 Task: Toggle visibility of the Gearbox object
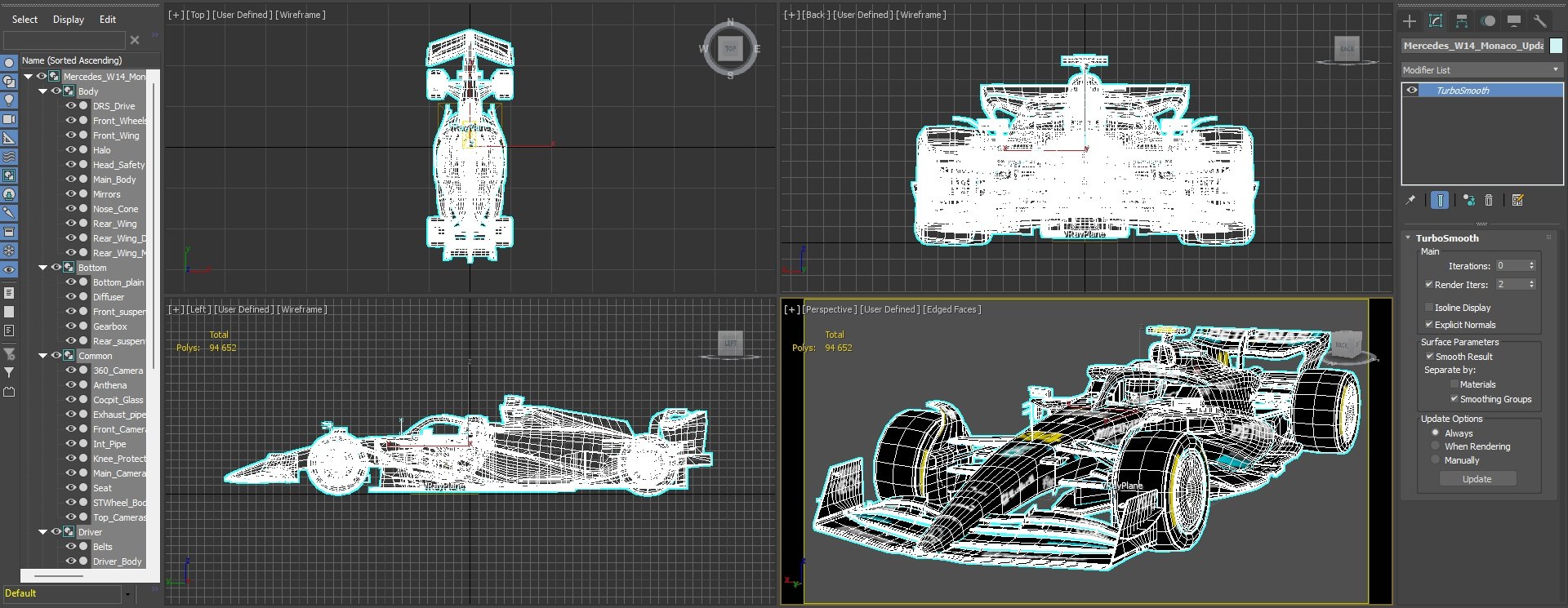click(x=71, y=326)
